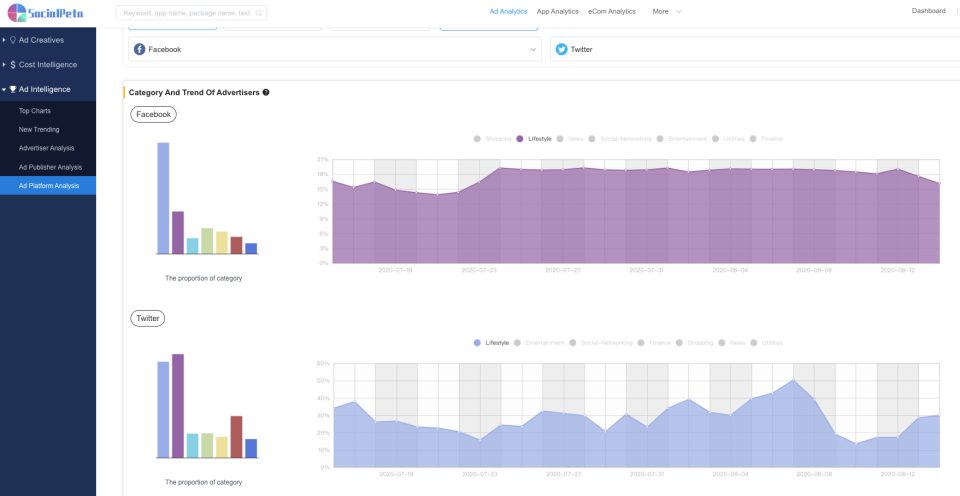Toggle Entertainment in Facebook chart legend
The width and height of the screenshot is (960, 496).
coord(681,139)
